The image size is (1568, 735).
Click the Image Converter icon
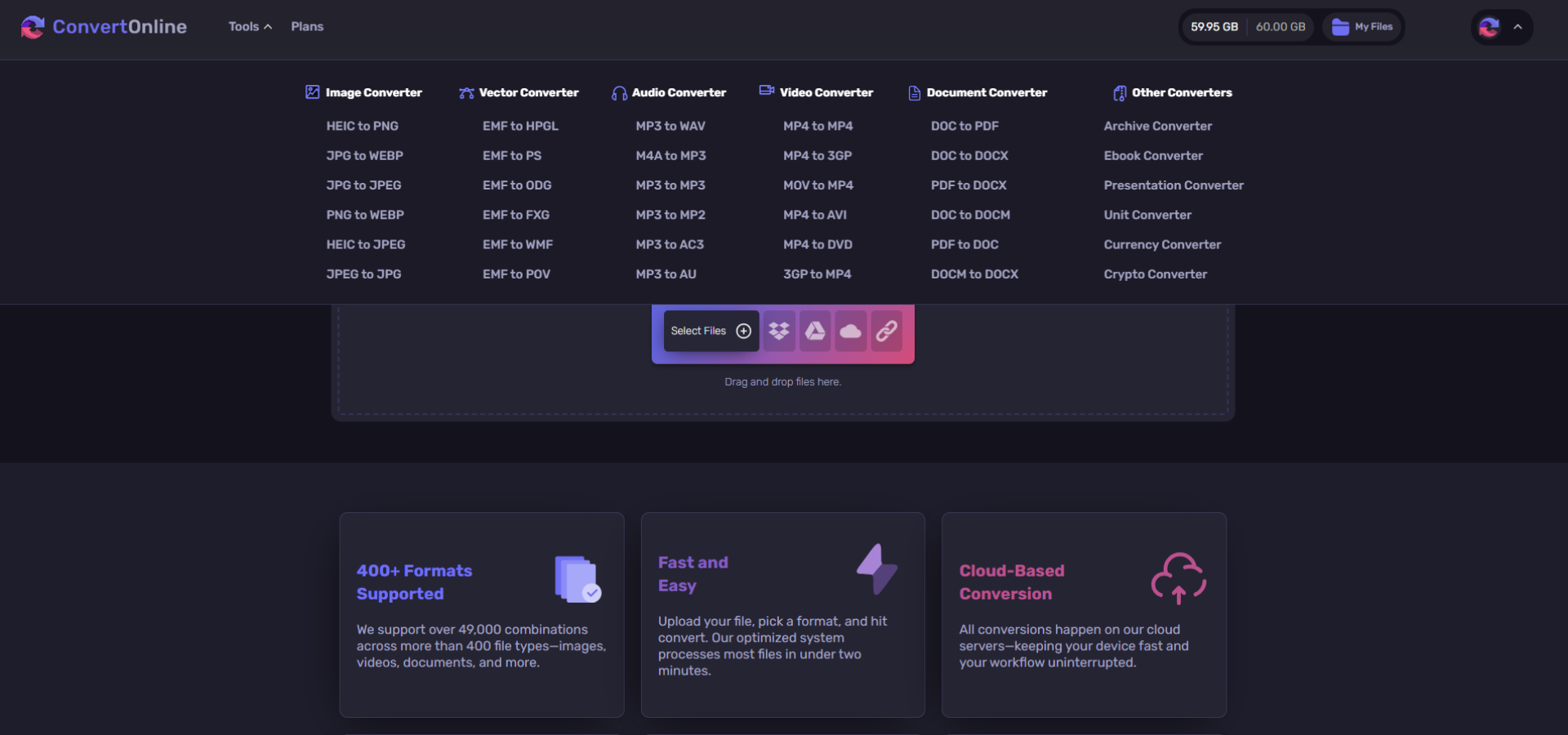(311, 92)
